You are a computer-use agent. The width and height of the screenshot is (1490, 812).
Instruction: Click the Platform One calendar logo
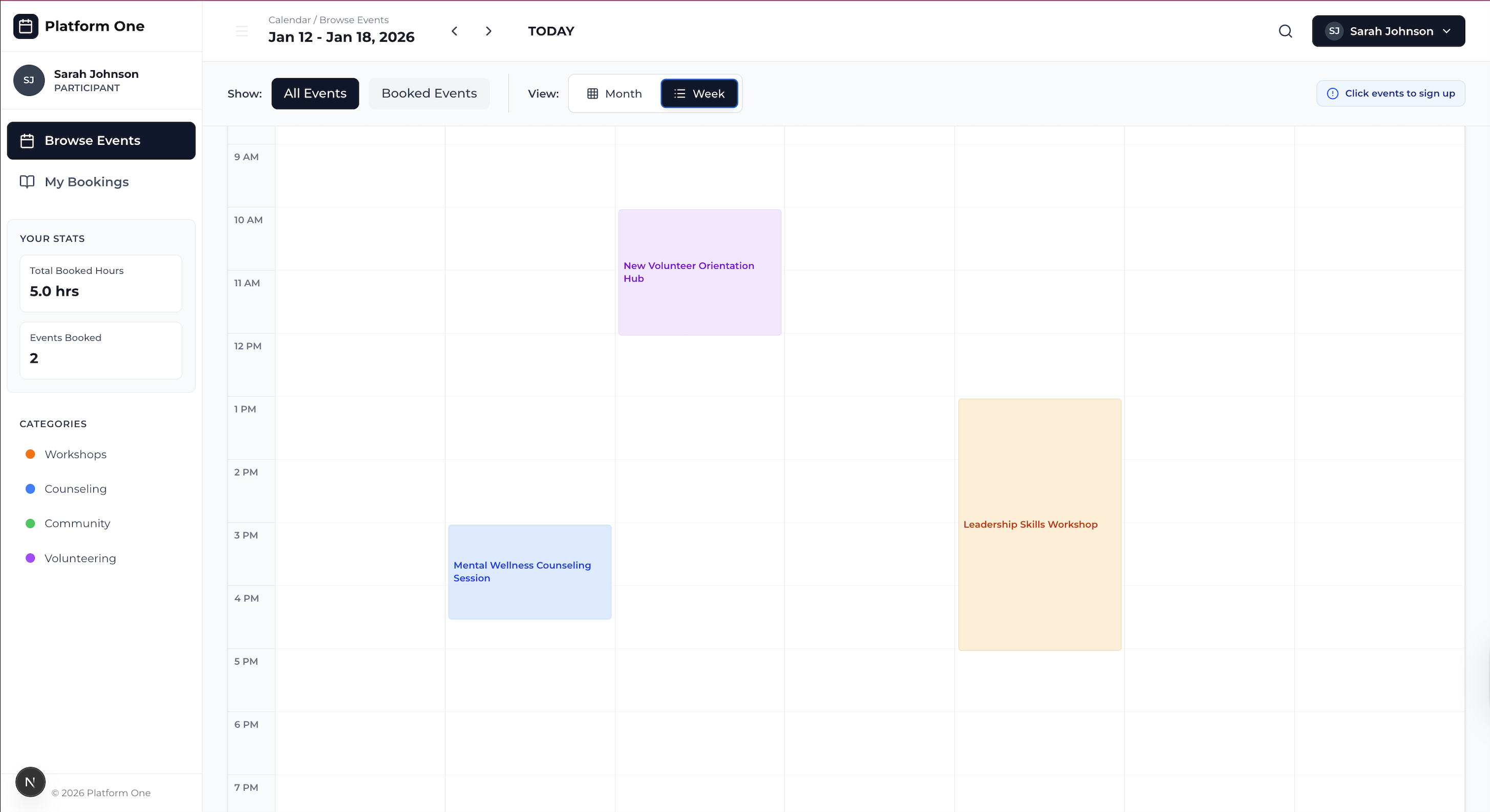26,26
